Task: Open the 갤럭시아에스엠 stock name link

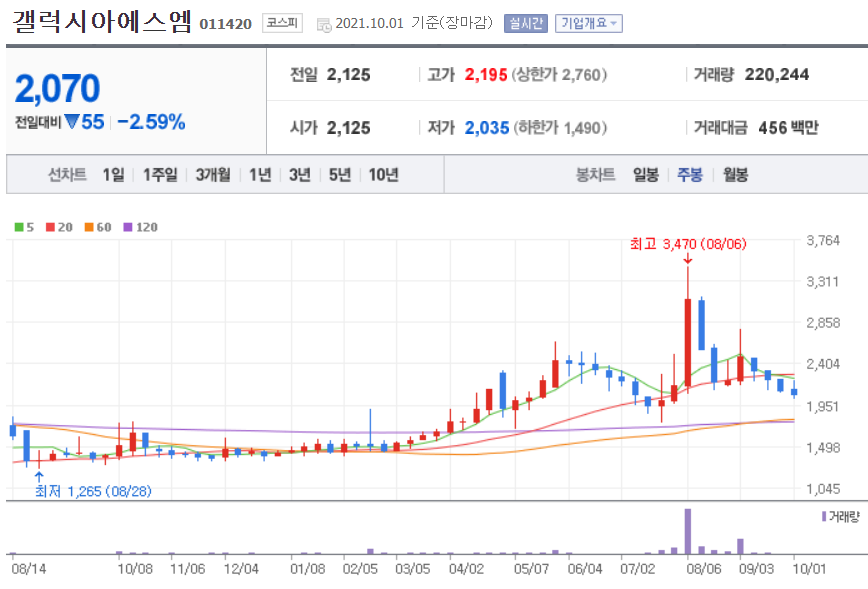Action: click(100, 22)
